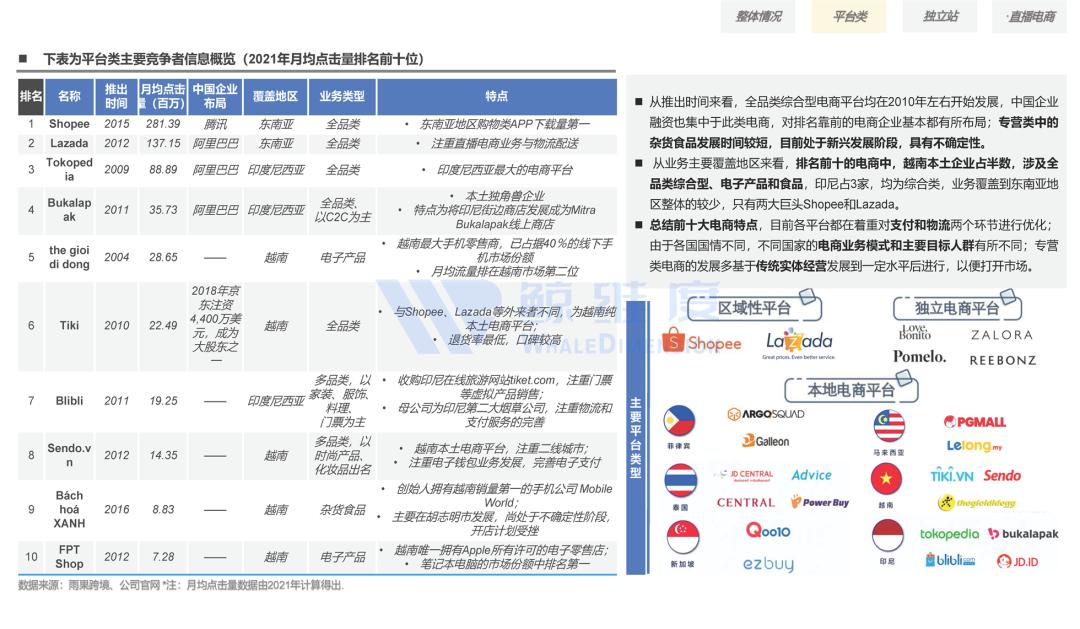This screenshot has width=1080, height=629.
Task: Click the JD.ID logo
Action: 1017,561
